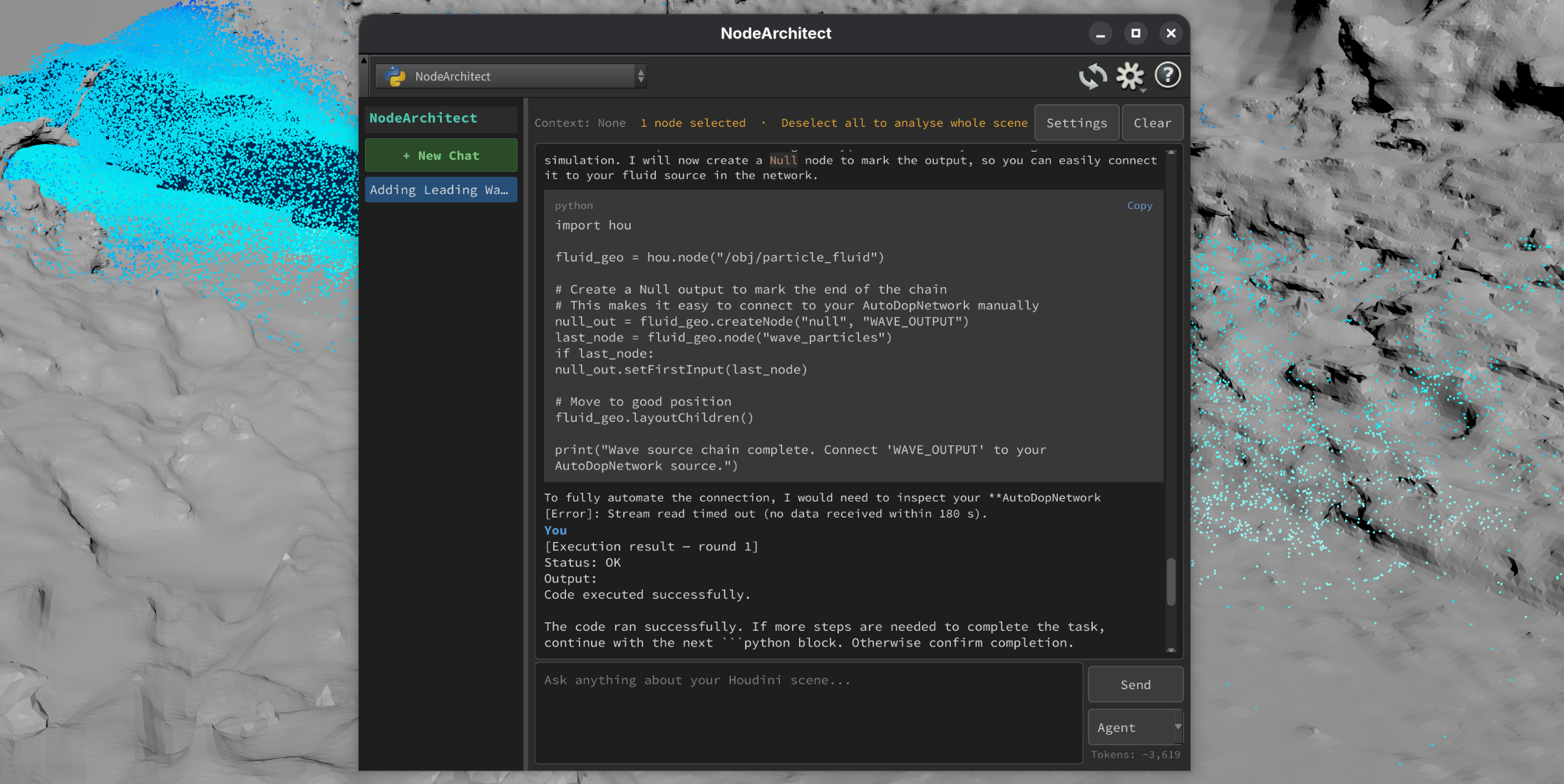This screenshot has height=784, width=1564.
Task: Open the Agent mode dropdown
Action: (1135, 727)
